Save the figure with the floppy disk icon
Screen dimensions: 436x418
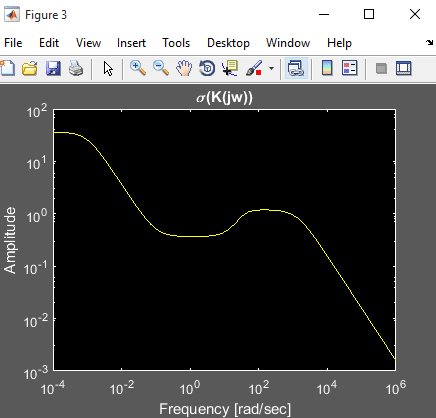pos(53,68)
